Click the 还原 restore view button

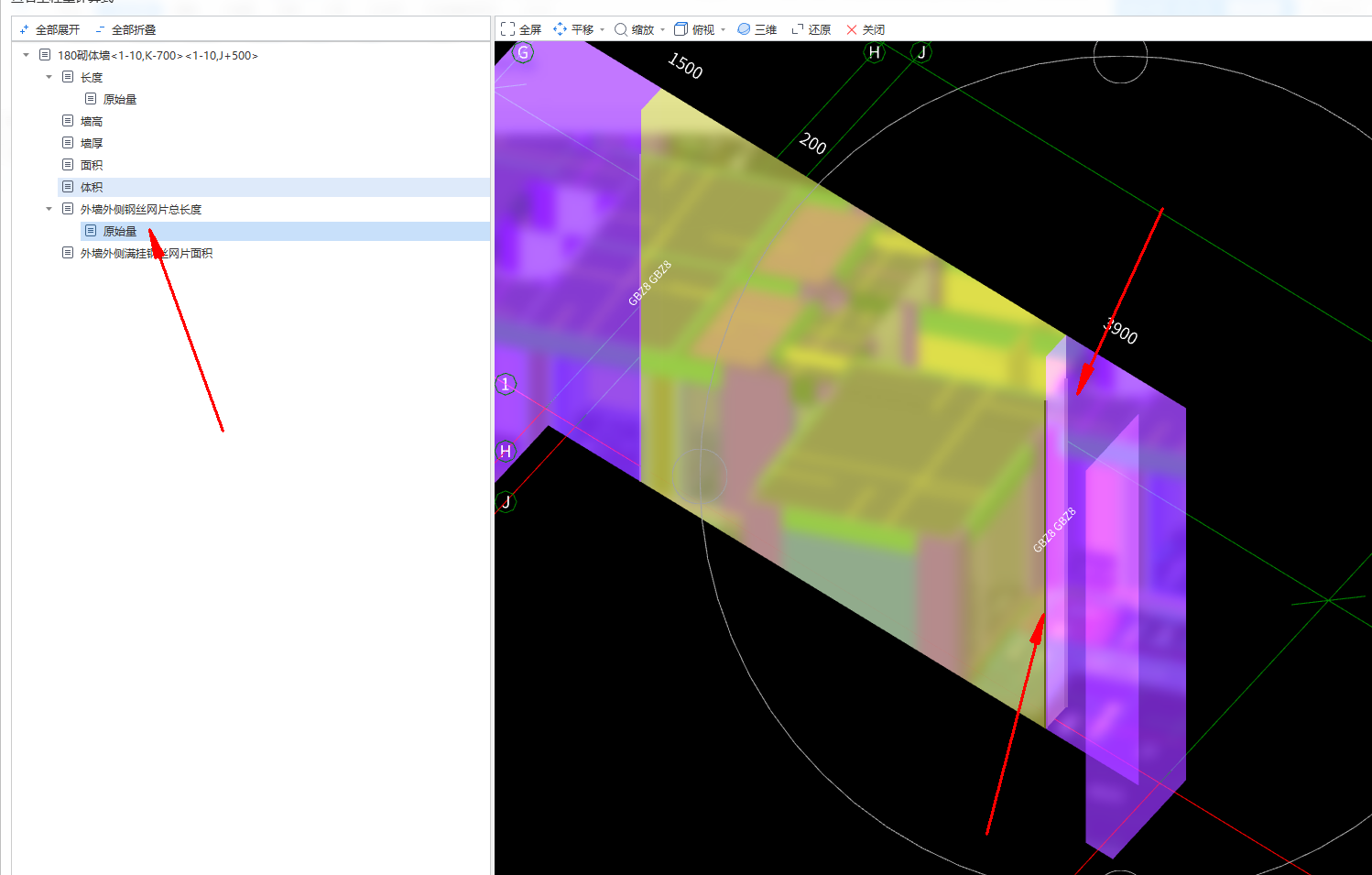(811, 30)
